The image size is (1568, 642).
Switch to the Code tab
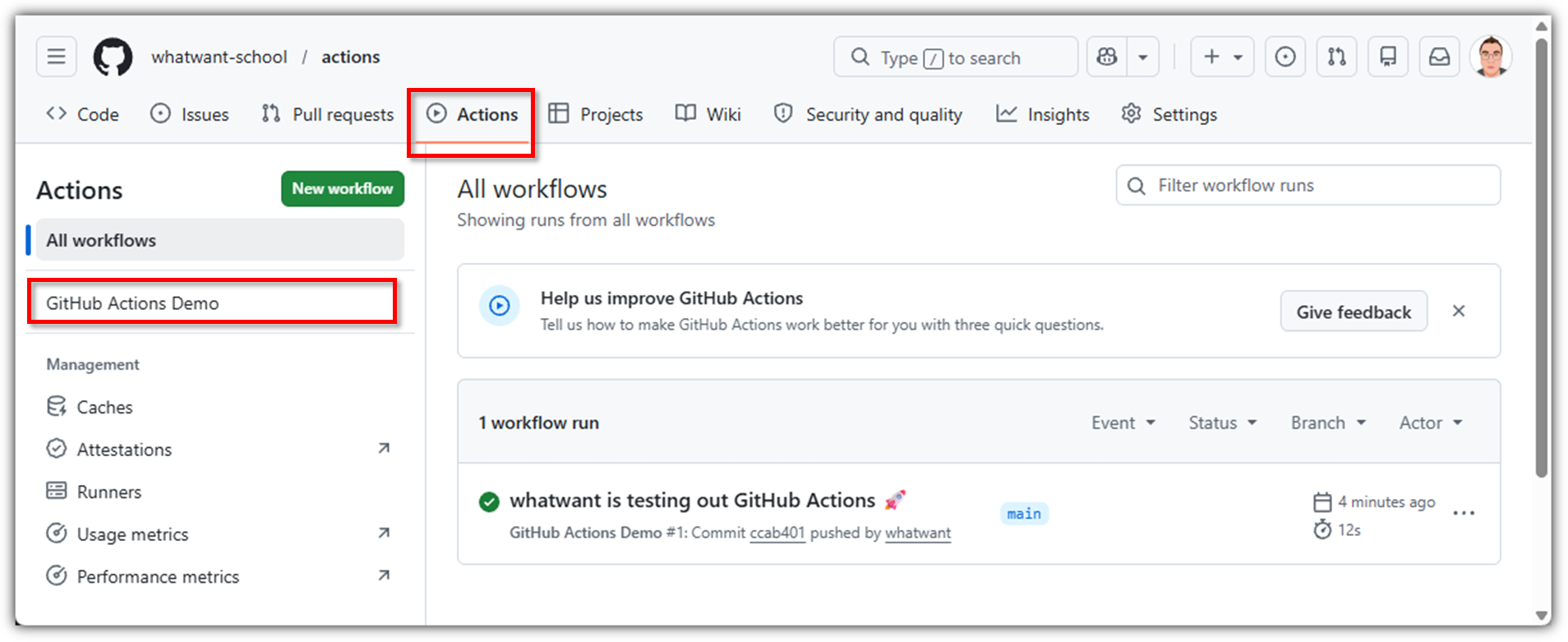pyautogui.click(x=82, y=114)
